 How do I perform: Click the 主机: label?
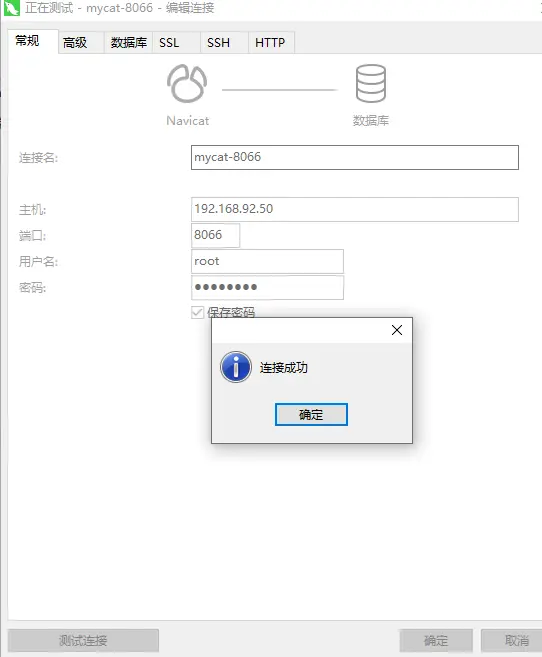32,210
